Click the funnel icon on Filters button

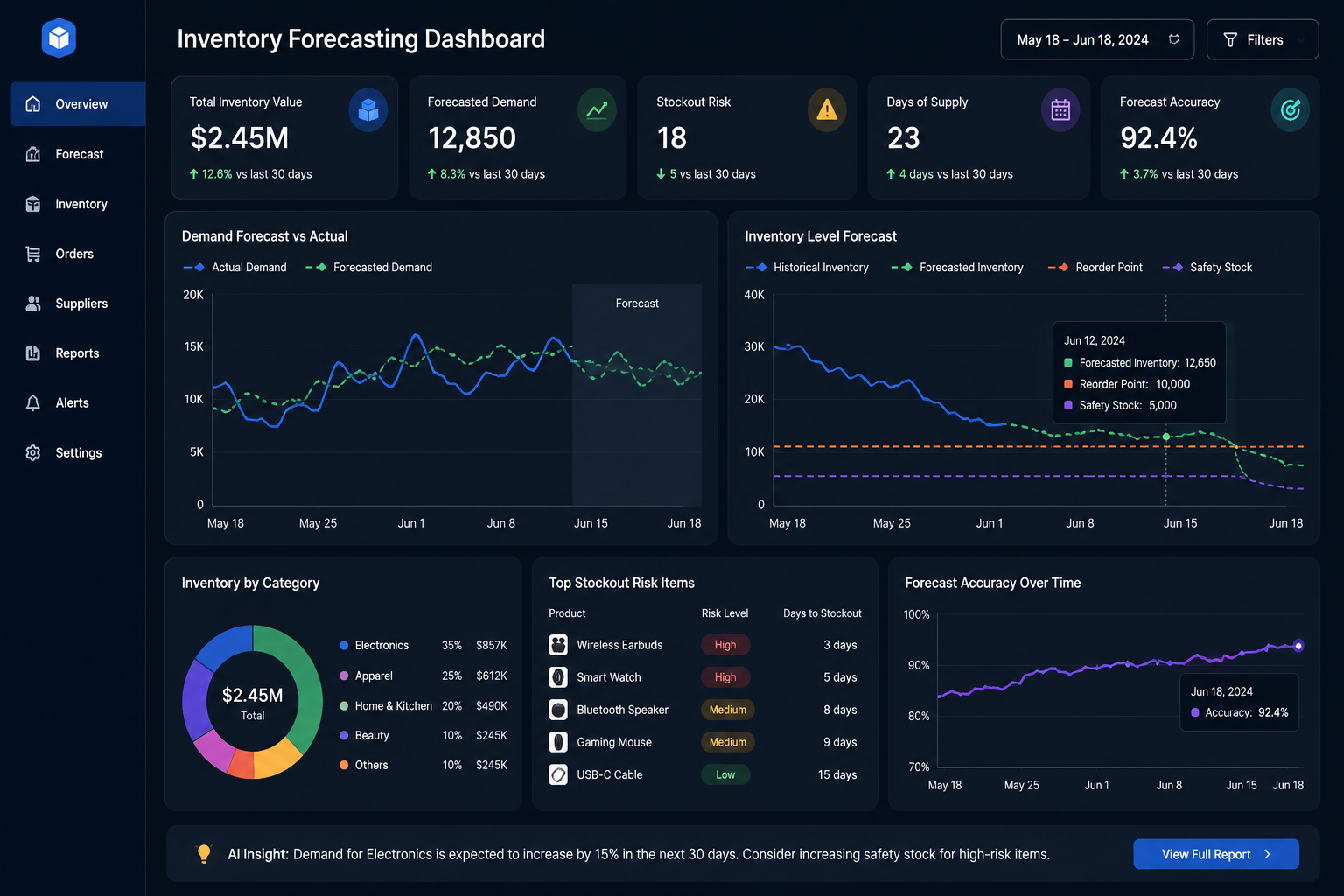coord(1230,40)
